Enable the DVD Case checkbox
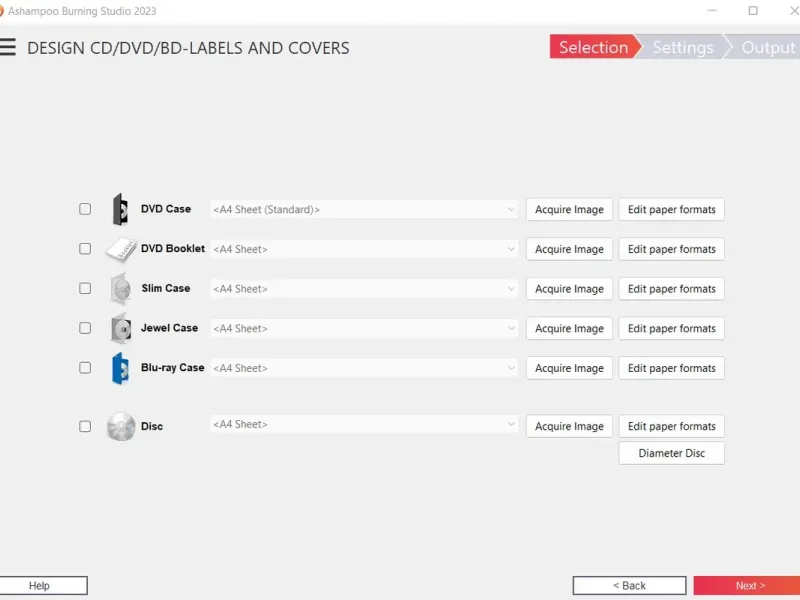This screenshot has width=800, height=600. click(85, 209)
